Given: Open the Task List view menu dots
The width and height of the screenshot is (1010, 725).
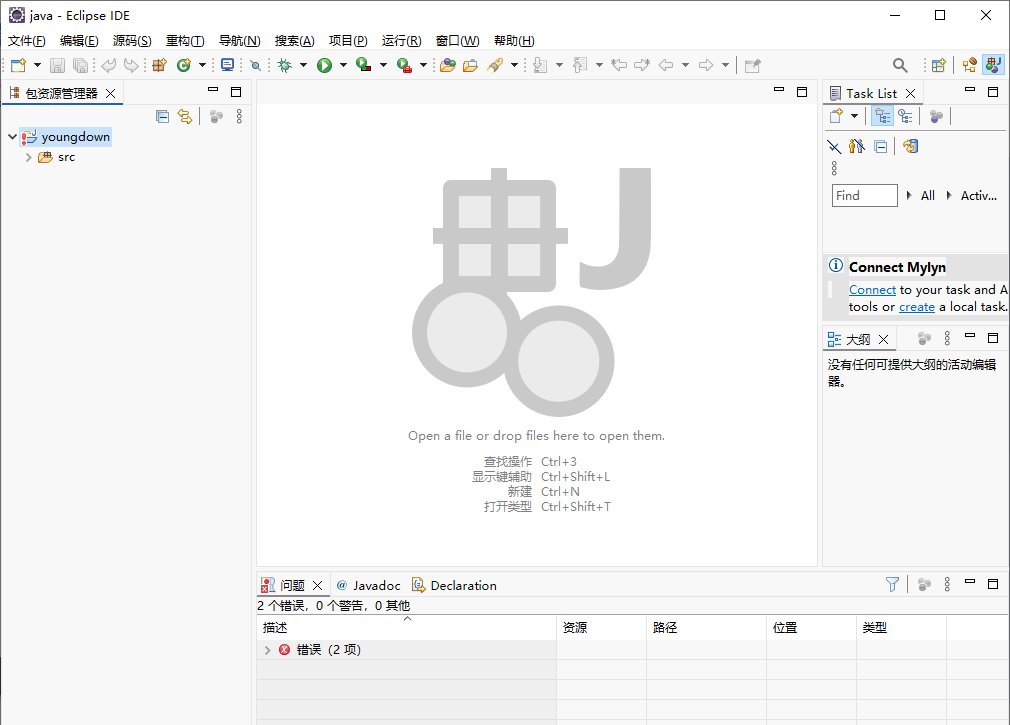Looking at the screenshot, I should (834, 169).
